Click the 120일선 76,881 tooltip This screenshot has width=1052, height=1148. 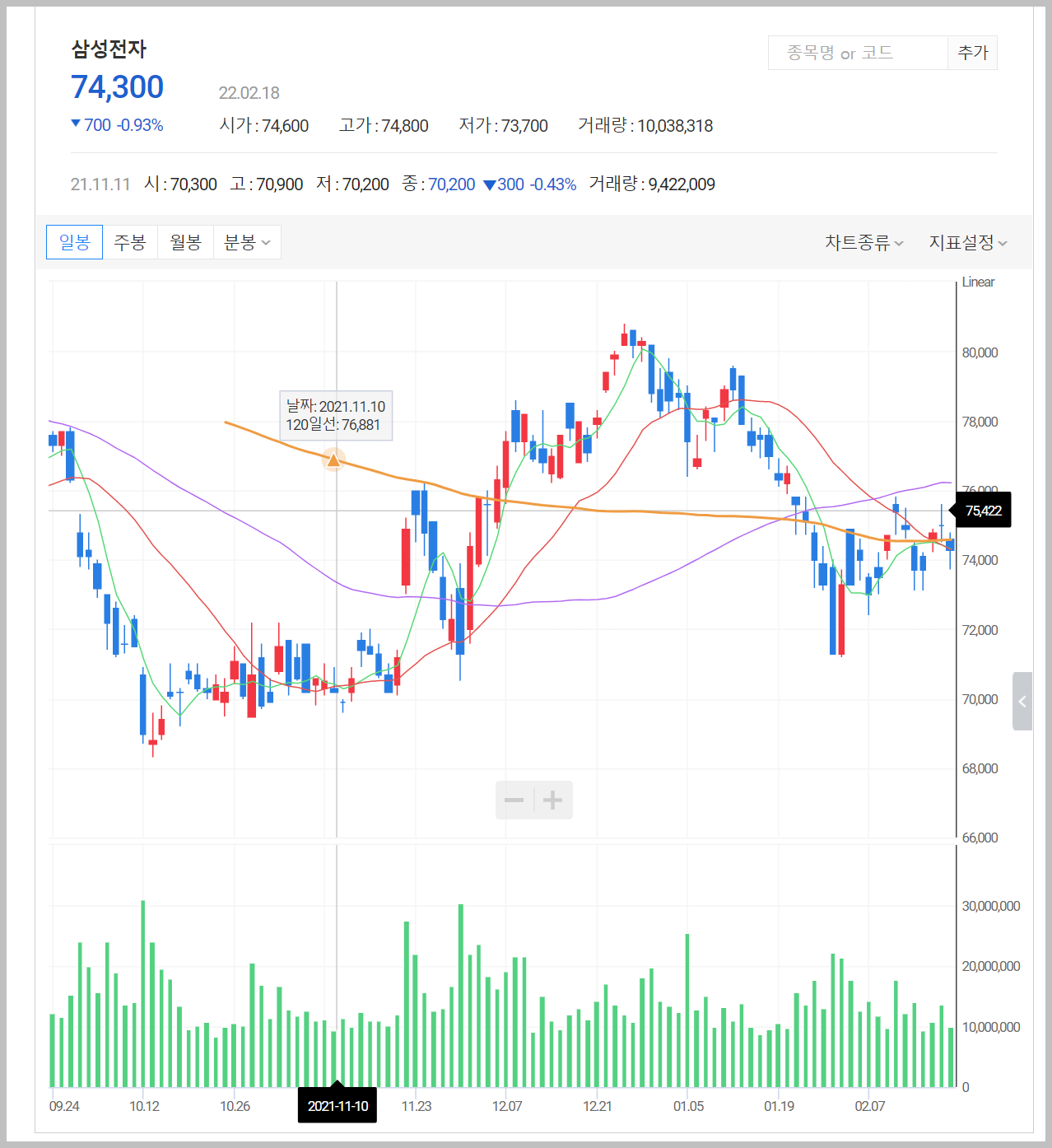(x=335, y=416)
